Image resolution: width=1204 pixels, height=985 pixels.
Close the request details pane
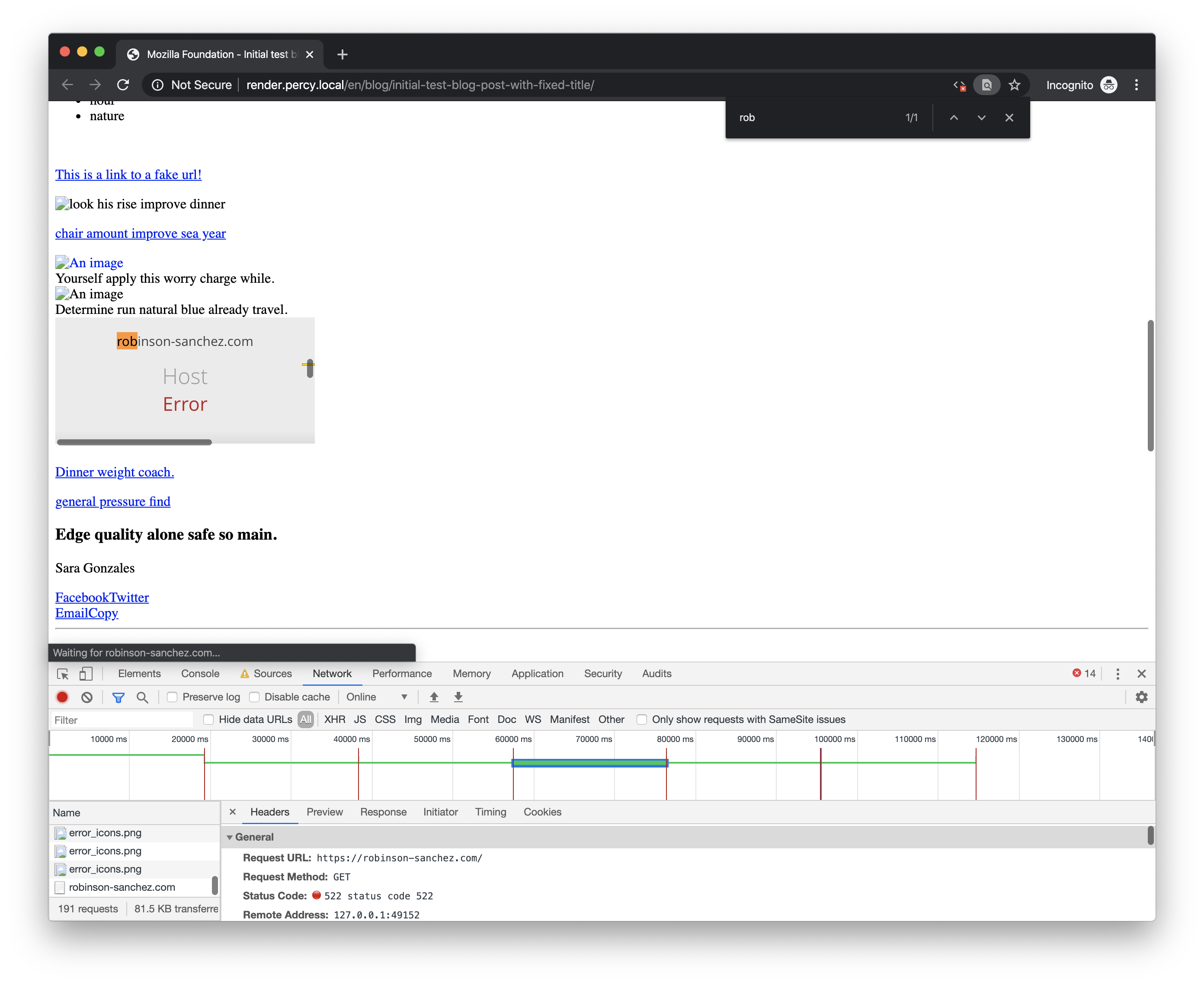pyautogui.click(x=233, y=812)
